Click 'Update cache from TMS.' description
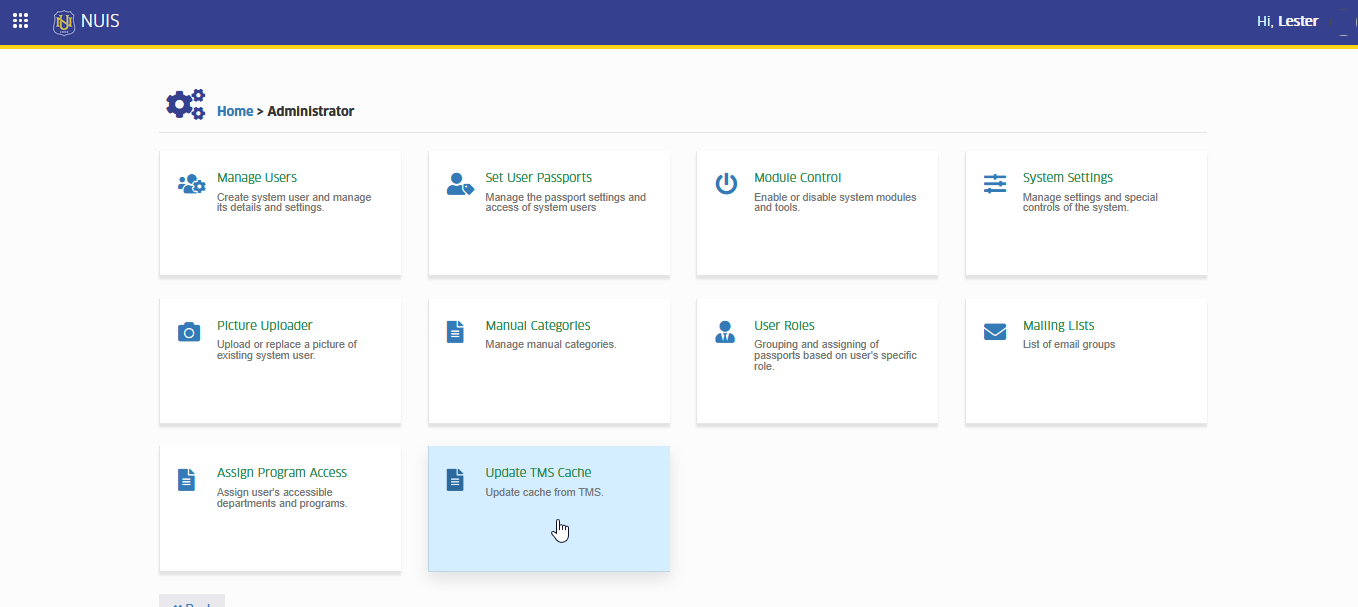Viewport: 1358px width, 607px height. (545, 492)
